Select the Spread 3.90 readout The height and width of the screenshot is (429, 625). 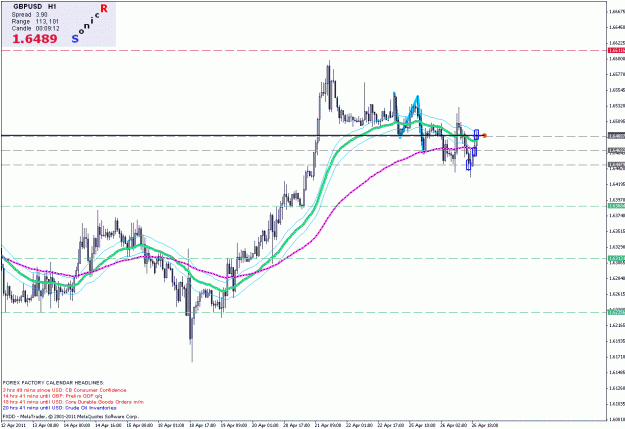coord(29,14)
